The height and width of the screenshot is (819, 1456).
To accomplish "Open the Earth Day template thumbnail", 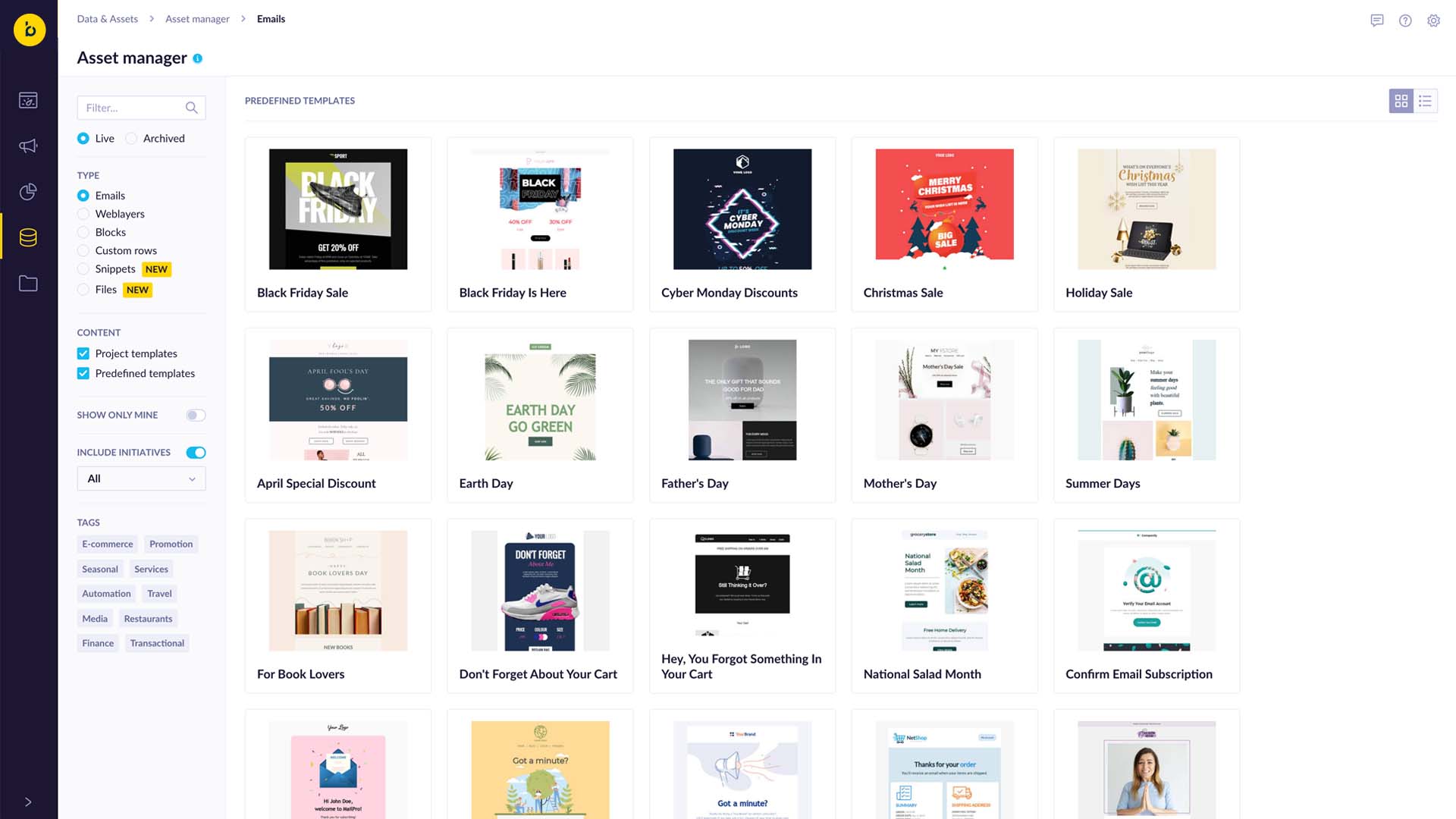I will pos(540,400).
